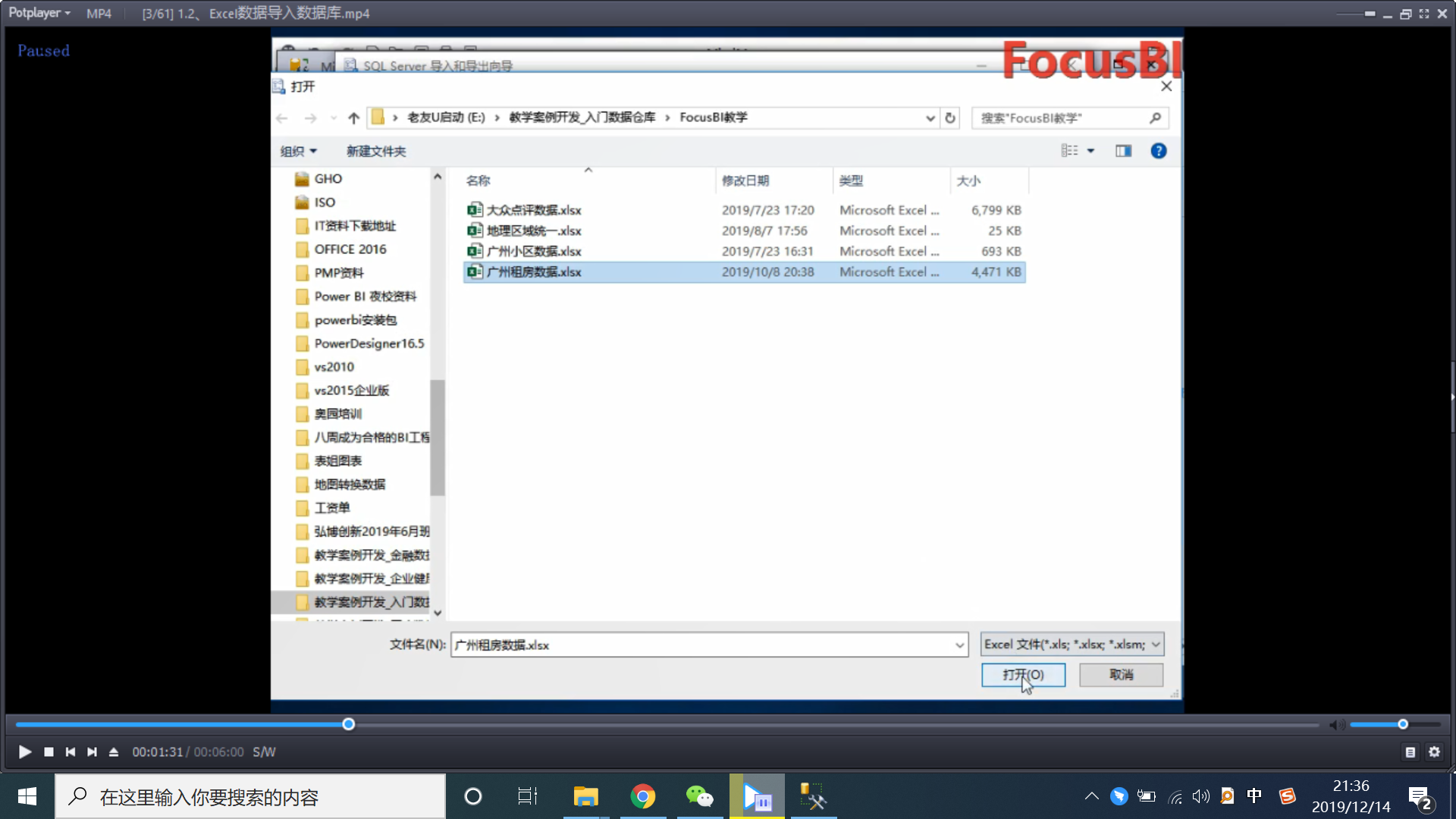This screenshot has height=819, width=1456.
Task: Skip to the next track
Action: [x=92, y=752]
